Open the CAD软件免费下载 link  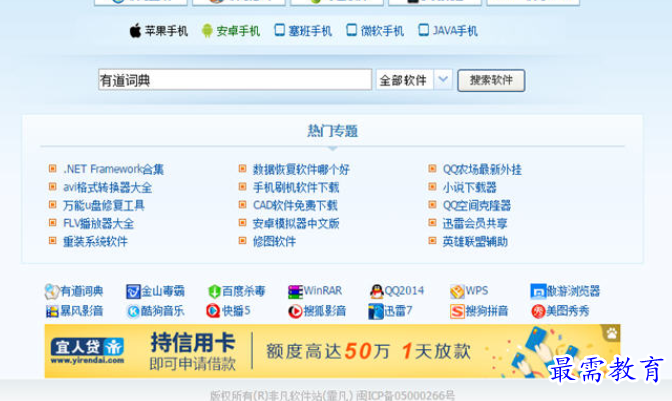point(295,205)
